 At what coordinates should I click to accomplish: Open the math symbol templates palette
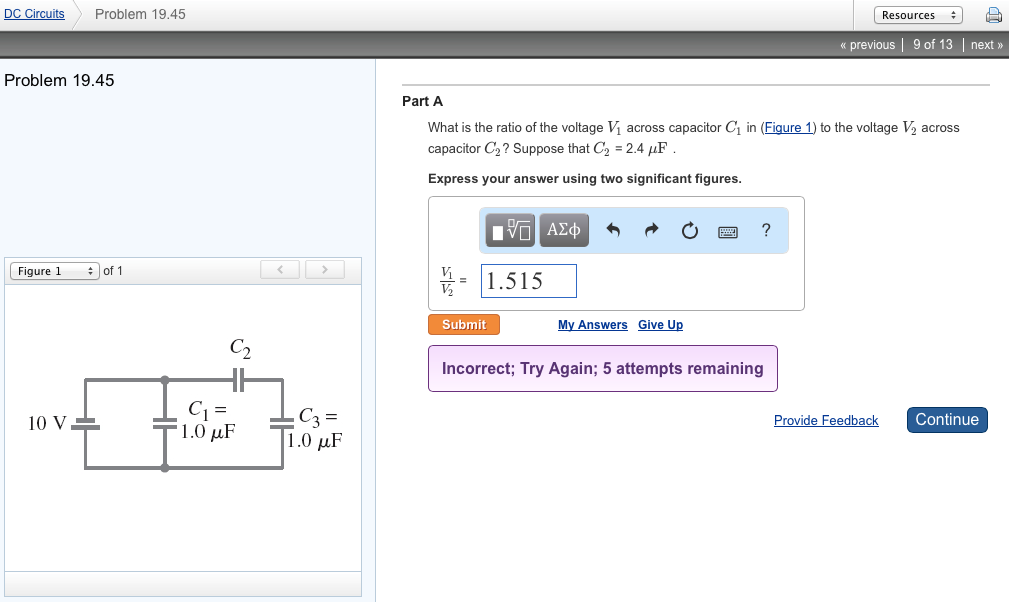pyautogui.click(x=509, y=230)
